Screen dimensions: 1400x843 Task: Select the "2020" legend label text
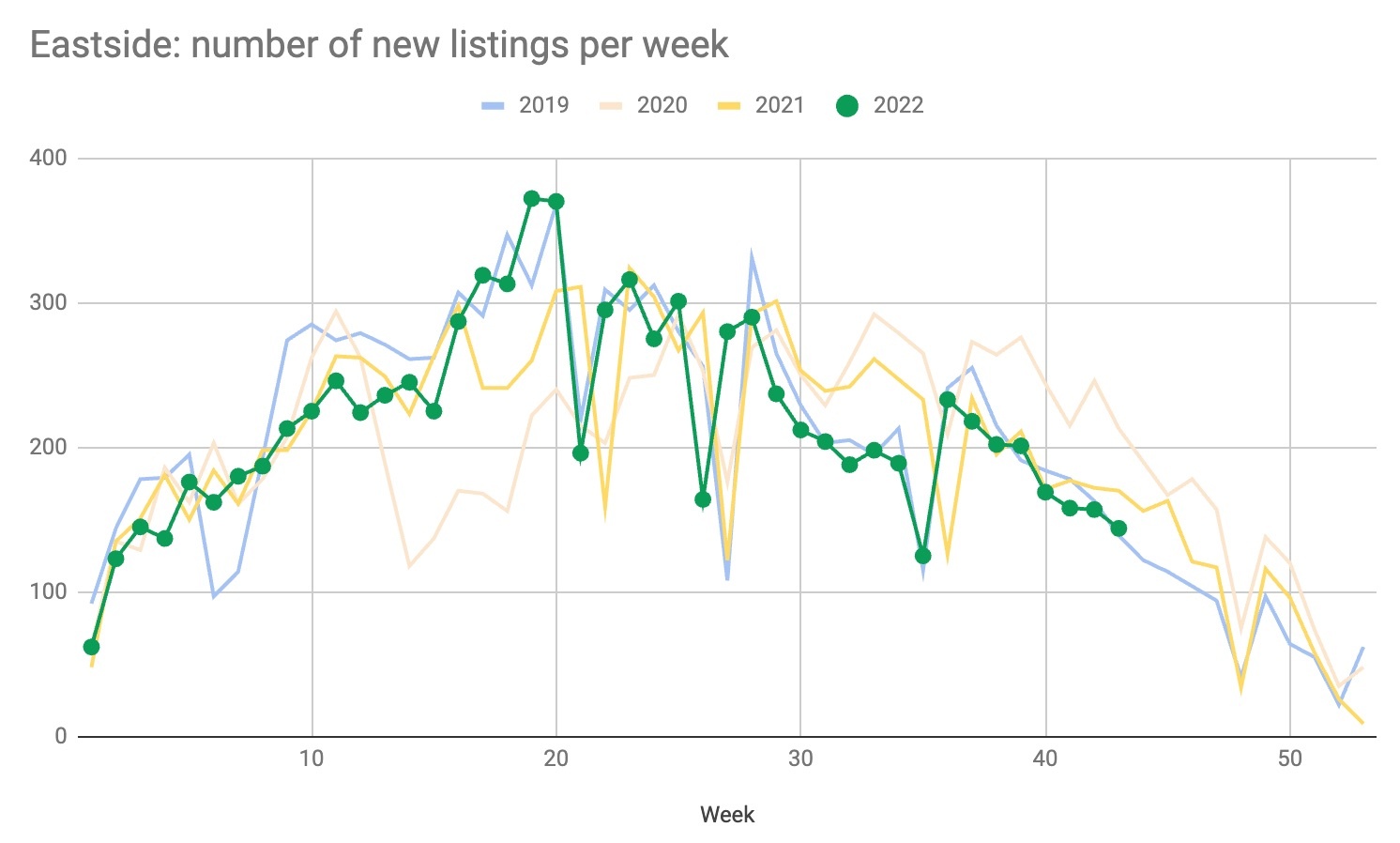[x=662, y=105]
